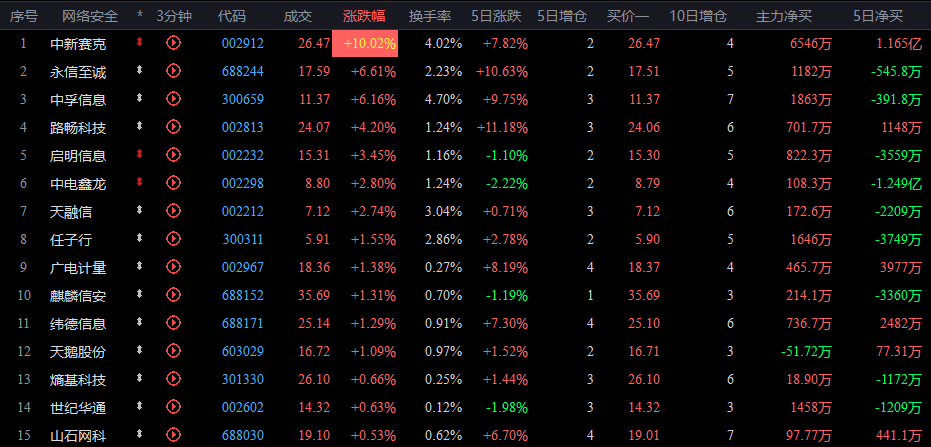
Task: Open 3-minute chart icon for 永信至诚
Action: click(x=173, y=71)
